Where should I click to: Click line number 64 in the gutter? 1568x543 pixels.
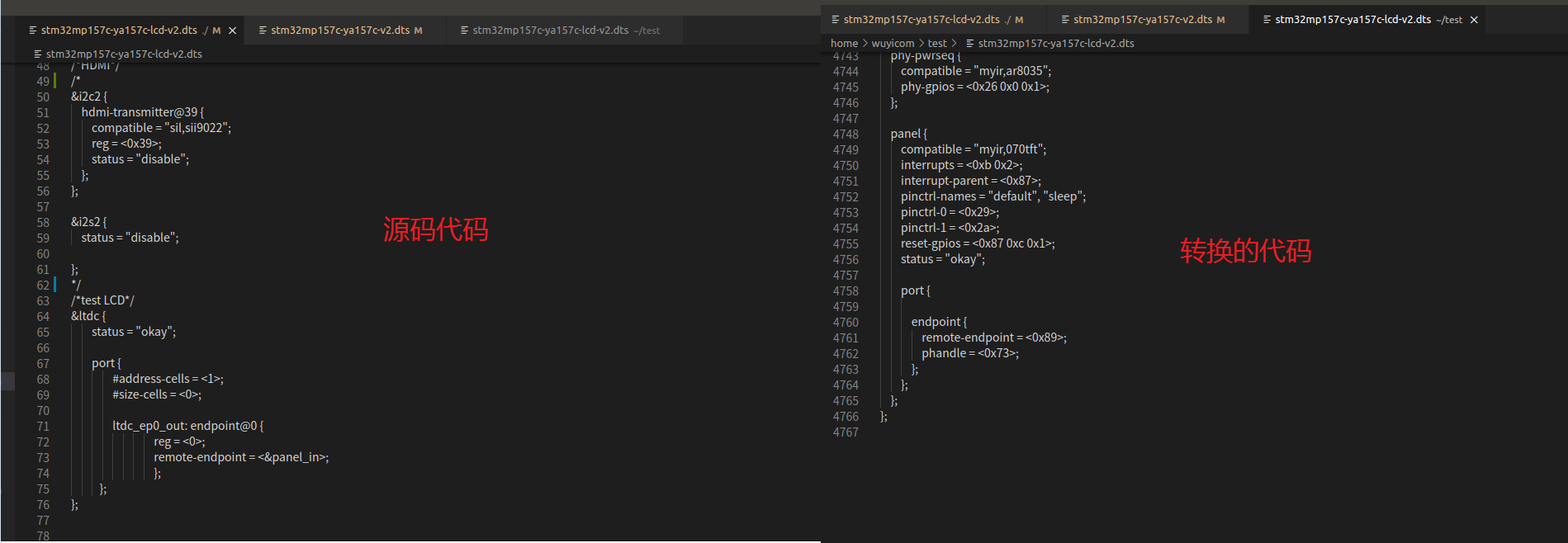(43, 317)
